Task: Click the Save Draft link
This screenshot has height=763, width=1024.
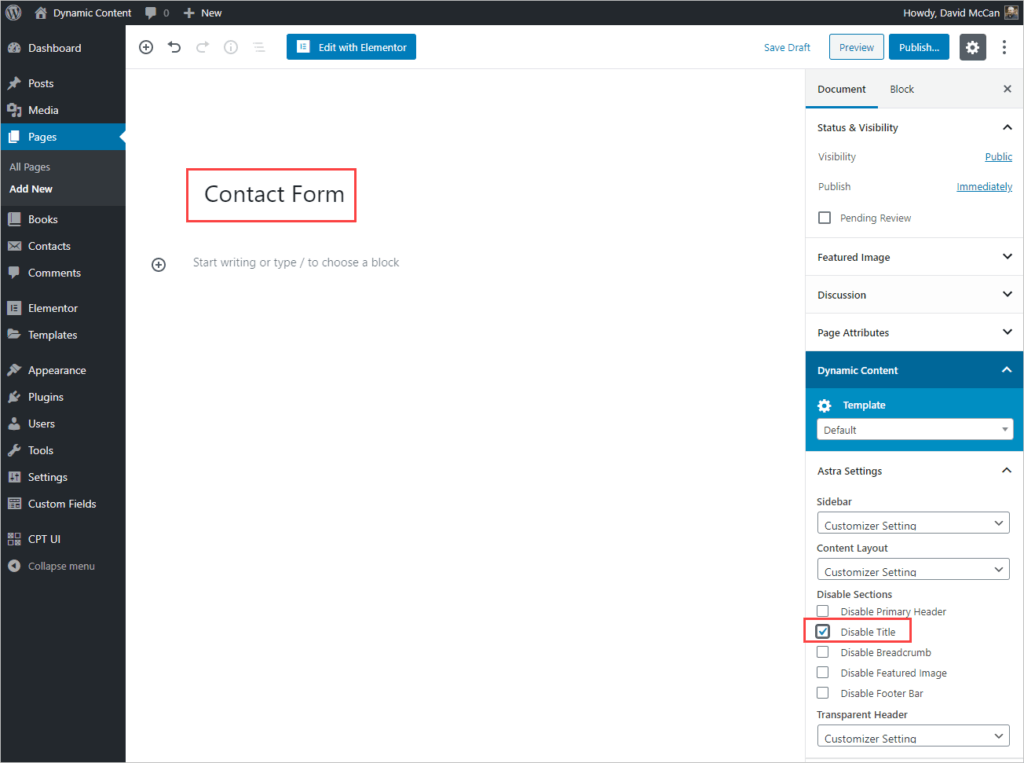Action: [787, 47]
